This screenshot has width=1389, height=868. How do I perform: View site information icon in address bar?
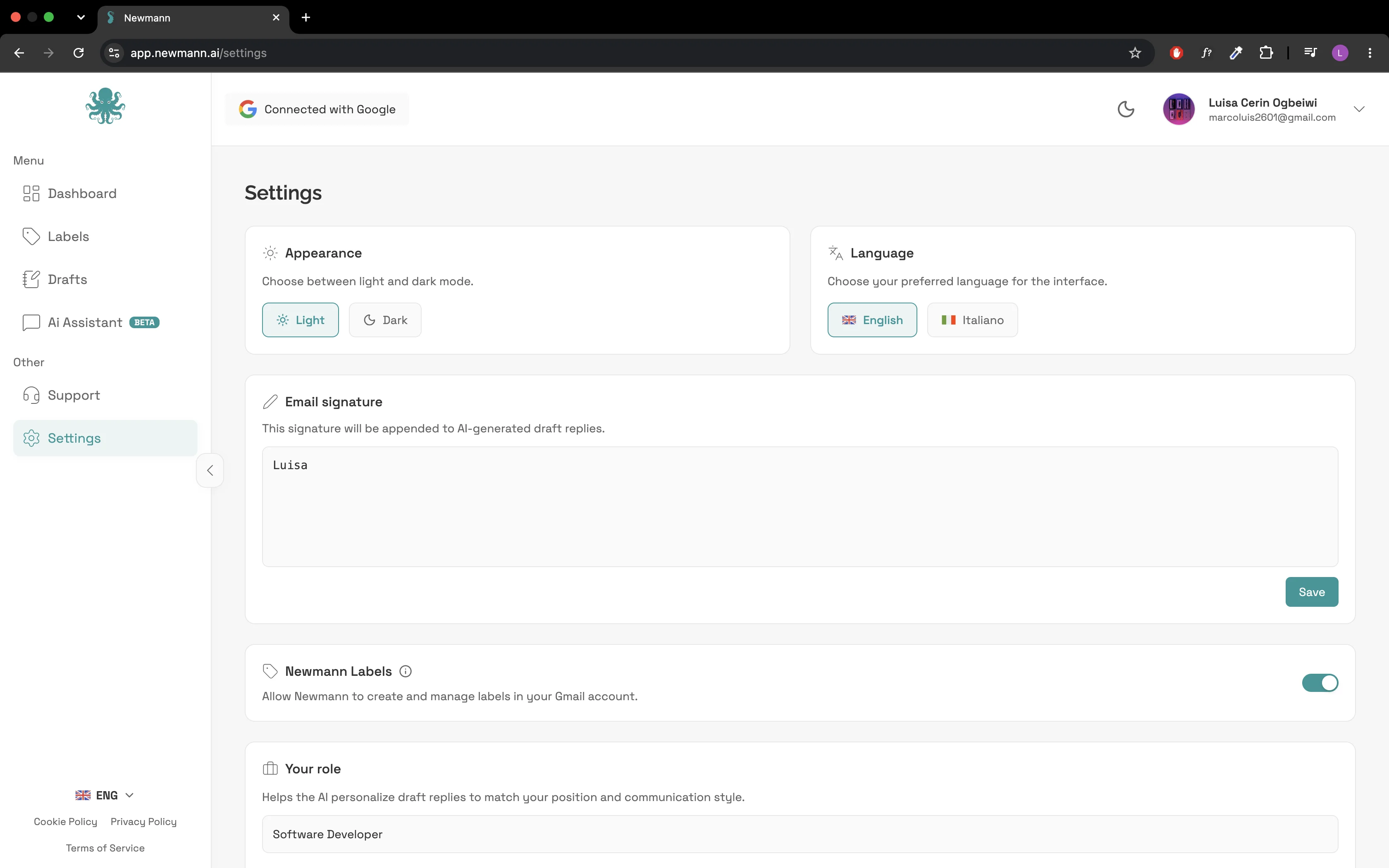pyautogui.click(x=114, y=53)
